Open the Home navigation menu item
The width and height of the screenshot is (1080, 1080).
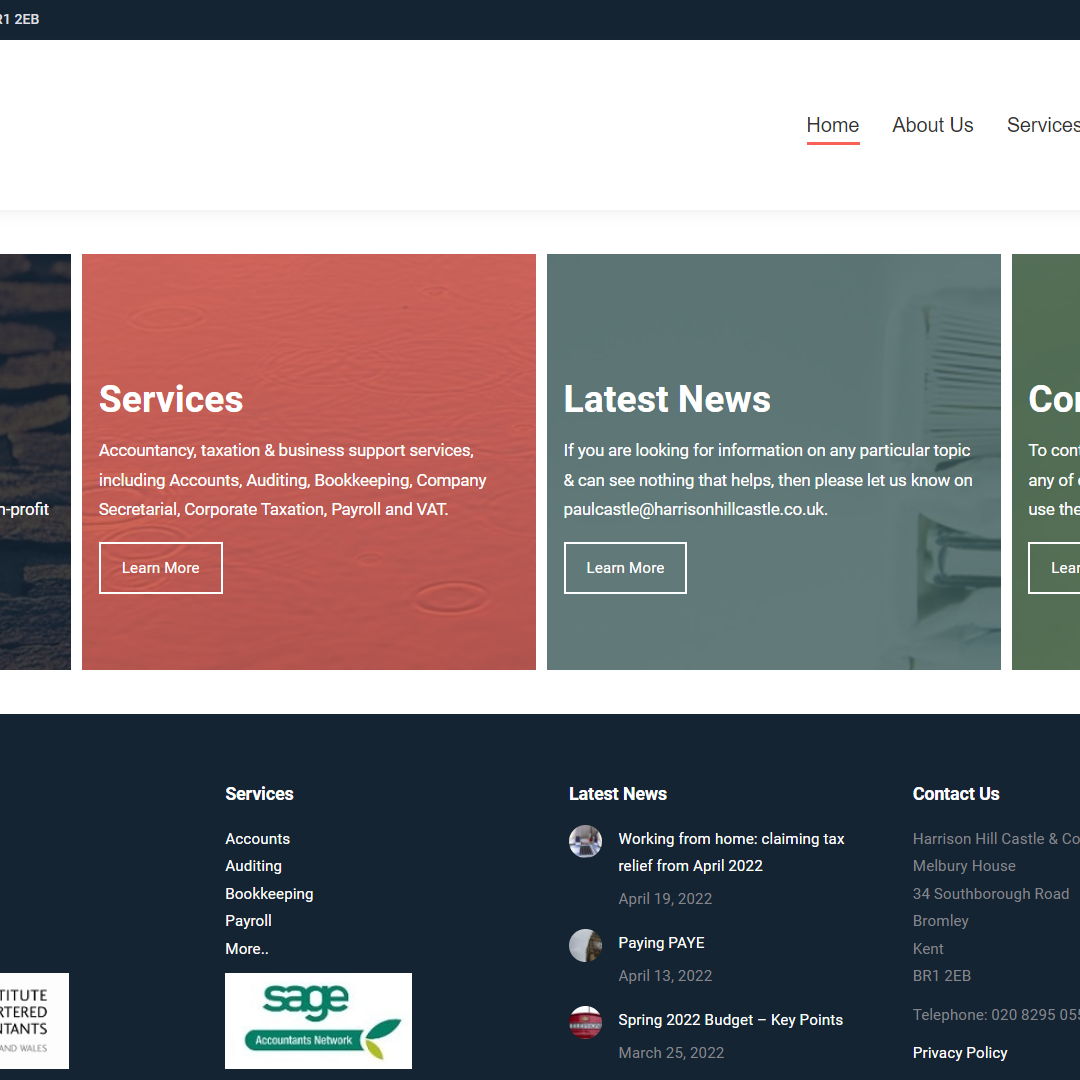tap(832, 125)
